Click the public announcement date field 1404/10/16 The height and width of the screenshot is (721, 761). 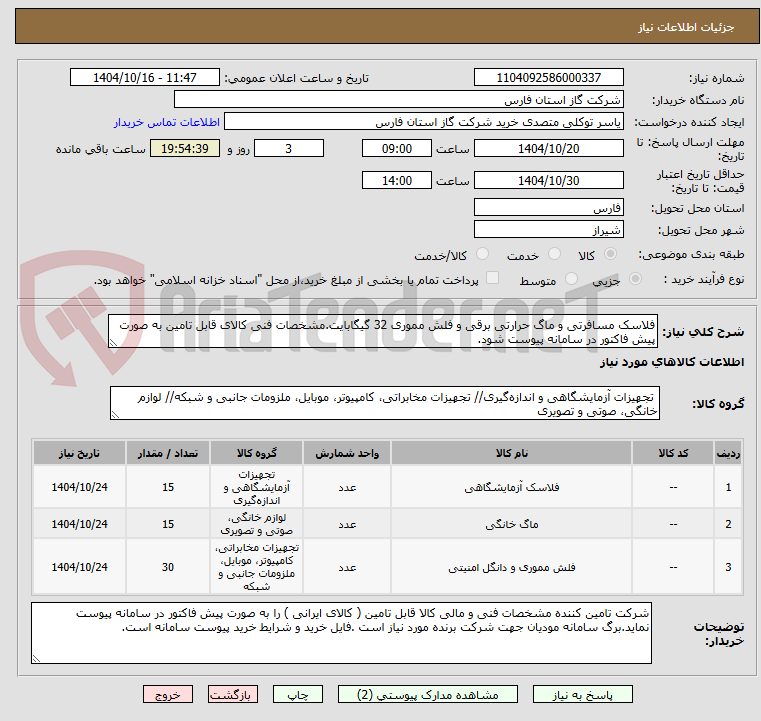(x=145, y=78)
